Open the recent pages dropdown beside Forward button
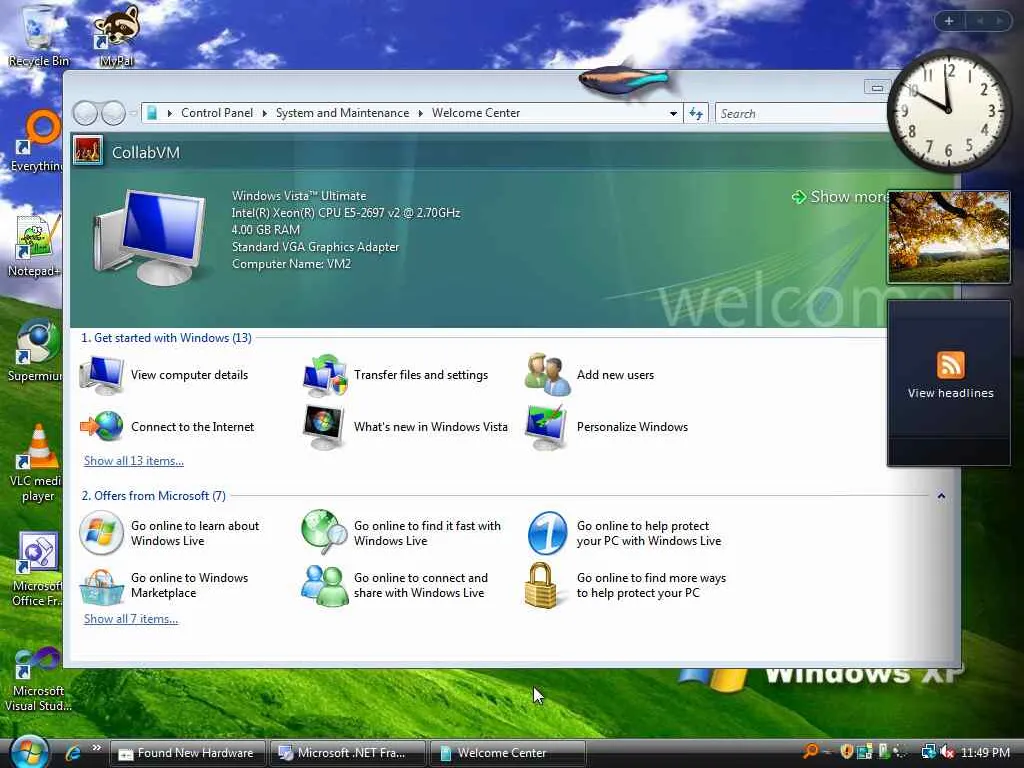This screenshot has height=768, width=1024. [133, 114]
